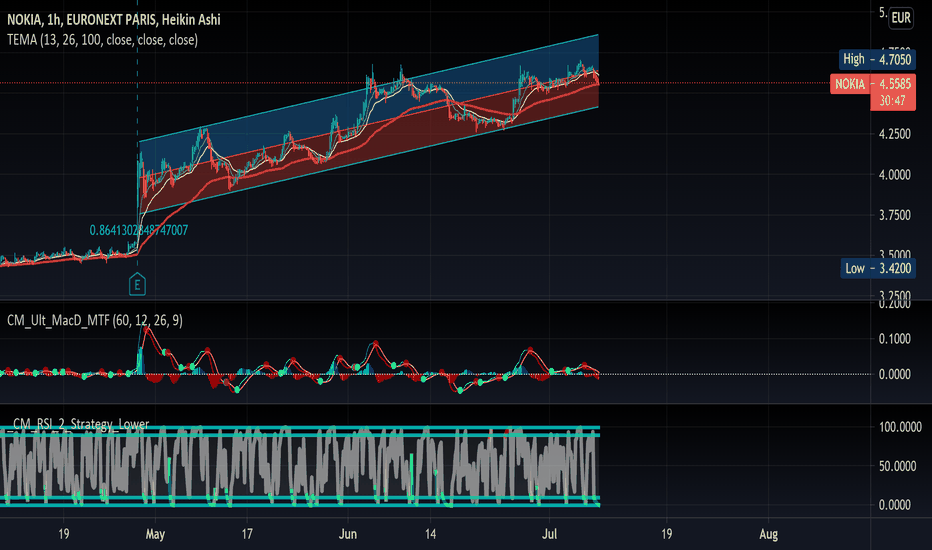Click the 0.8641302848747007 value annotation
This screenshot has height=550, width=932.
pyautogui.click(x=138, y=230)
